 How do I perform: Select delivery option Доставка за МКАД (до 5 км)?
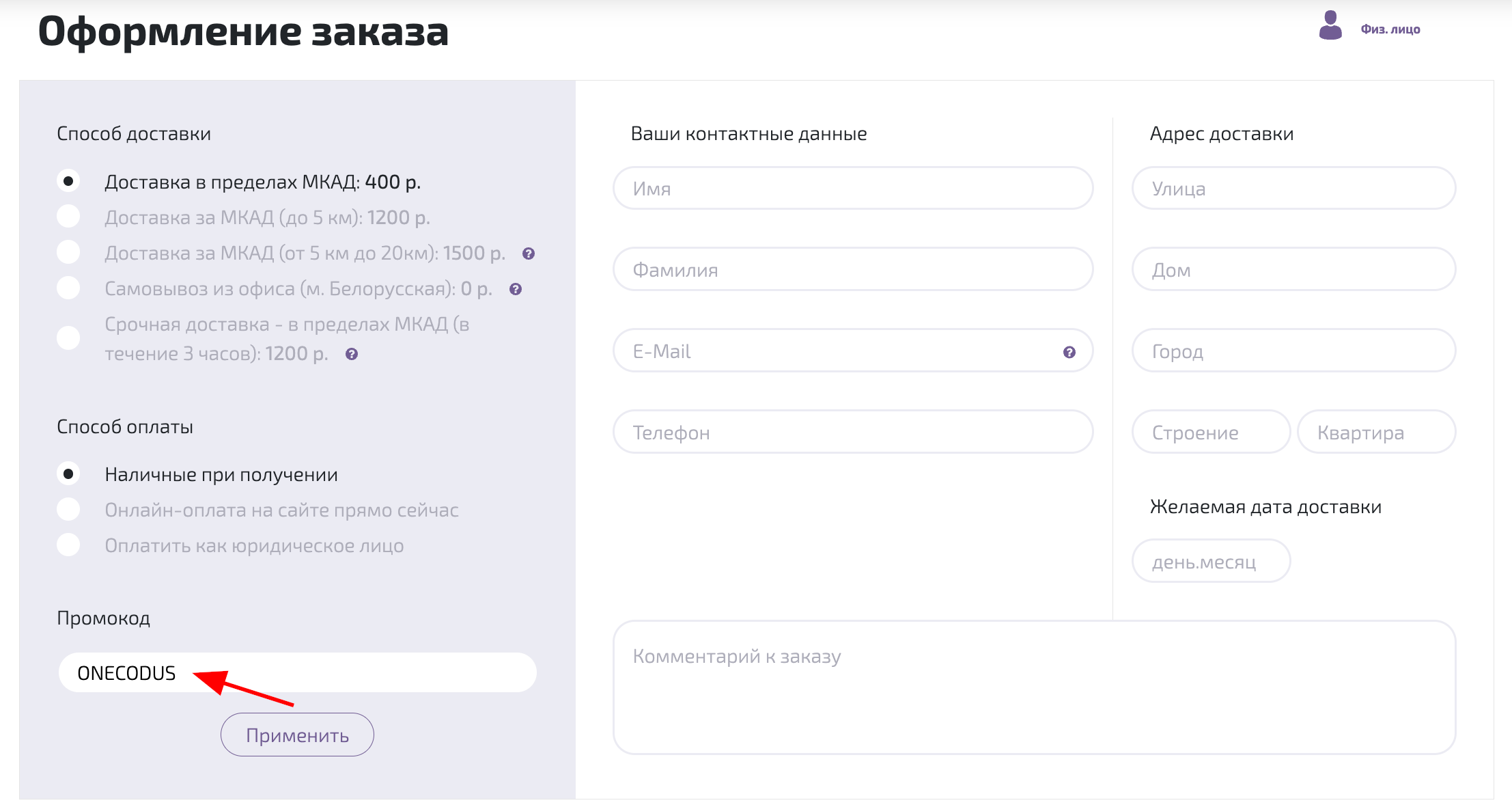(x=68, y=216)
